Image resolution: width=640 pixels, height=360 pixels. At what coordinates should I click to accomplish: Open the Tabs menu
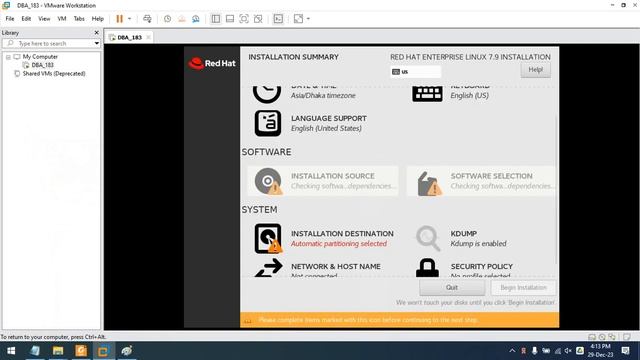tap(79, 19)
